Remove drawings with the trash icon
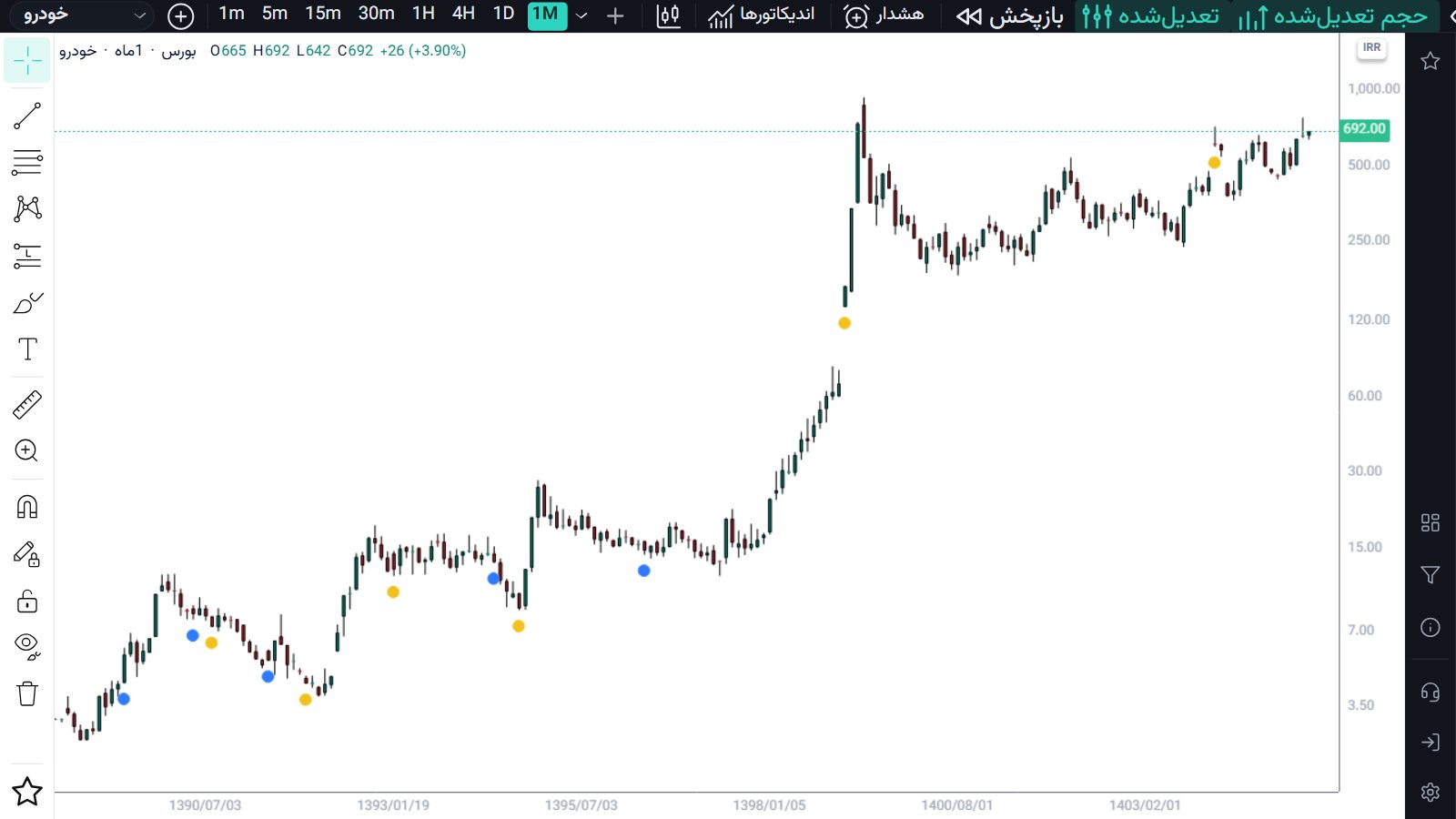 click(27, 693)
